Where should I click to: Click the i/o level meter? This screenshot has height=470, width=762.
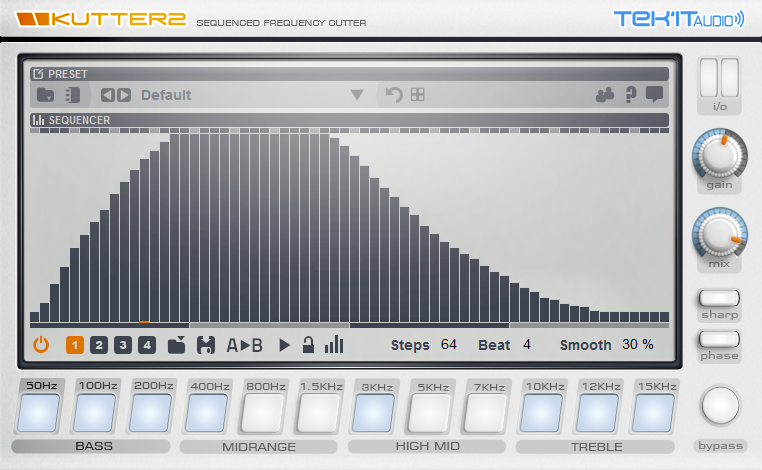(x=719, y=78)
